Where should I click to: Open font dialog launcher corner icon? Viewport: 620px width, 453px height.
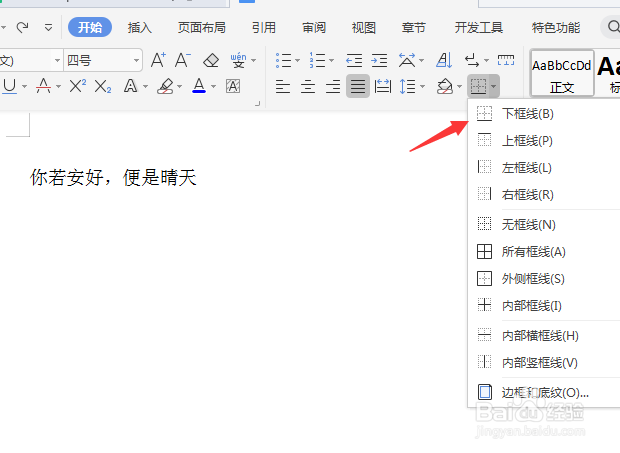(x=257, y=104)
